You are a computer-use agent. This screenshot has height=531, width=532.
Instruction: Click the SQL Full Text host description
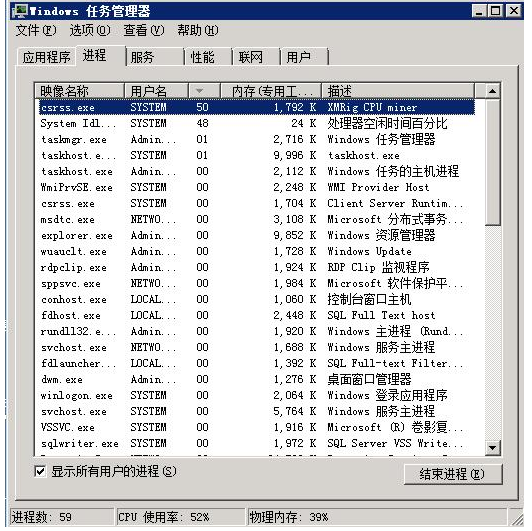coord(381,315)
